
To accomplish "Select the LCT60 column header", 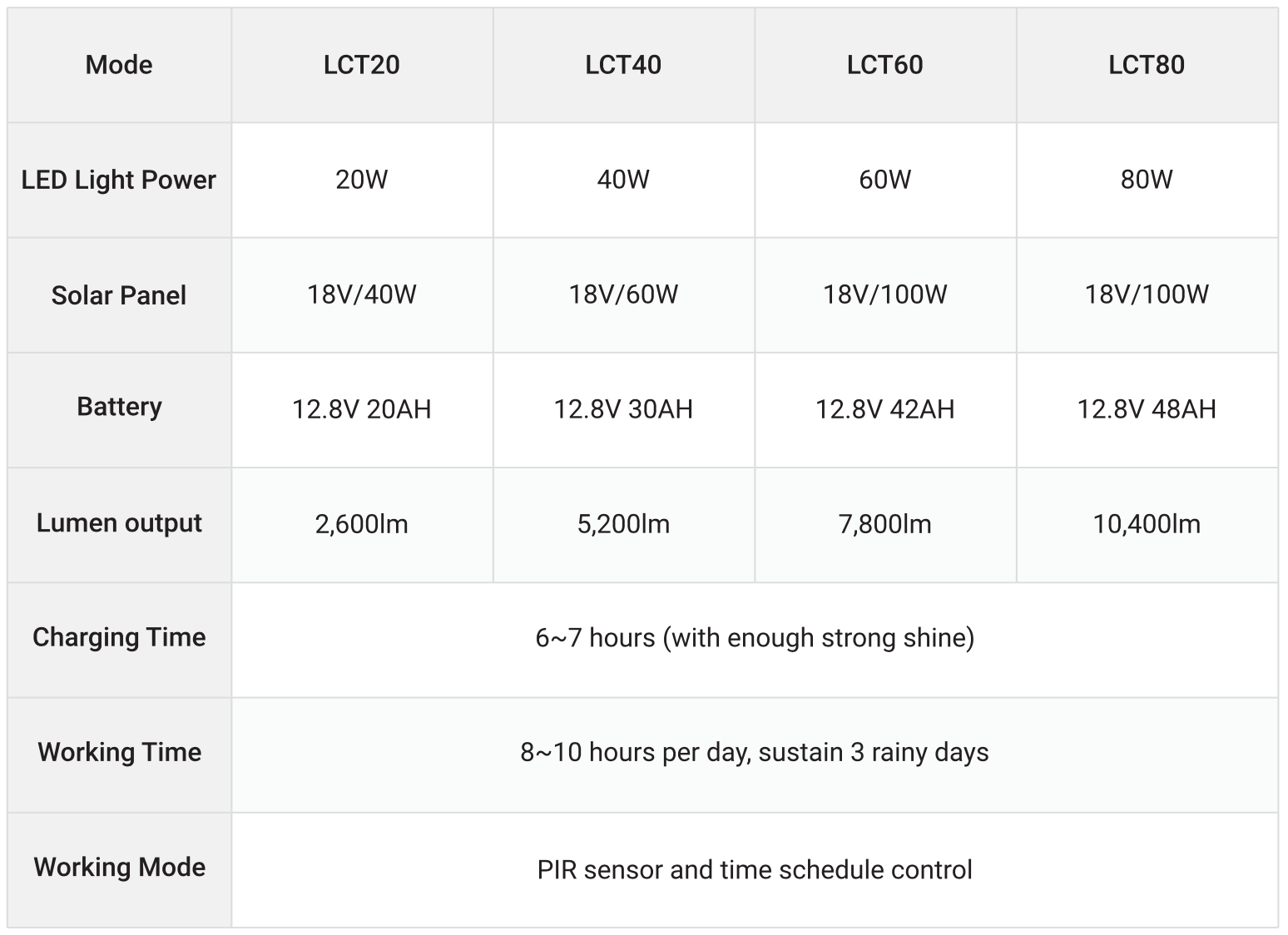I will point(884,65).
